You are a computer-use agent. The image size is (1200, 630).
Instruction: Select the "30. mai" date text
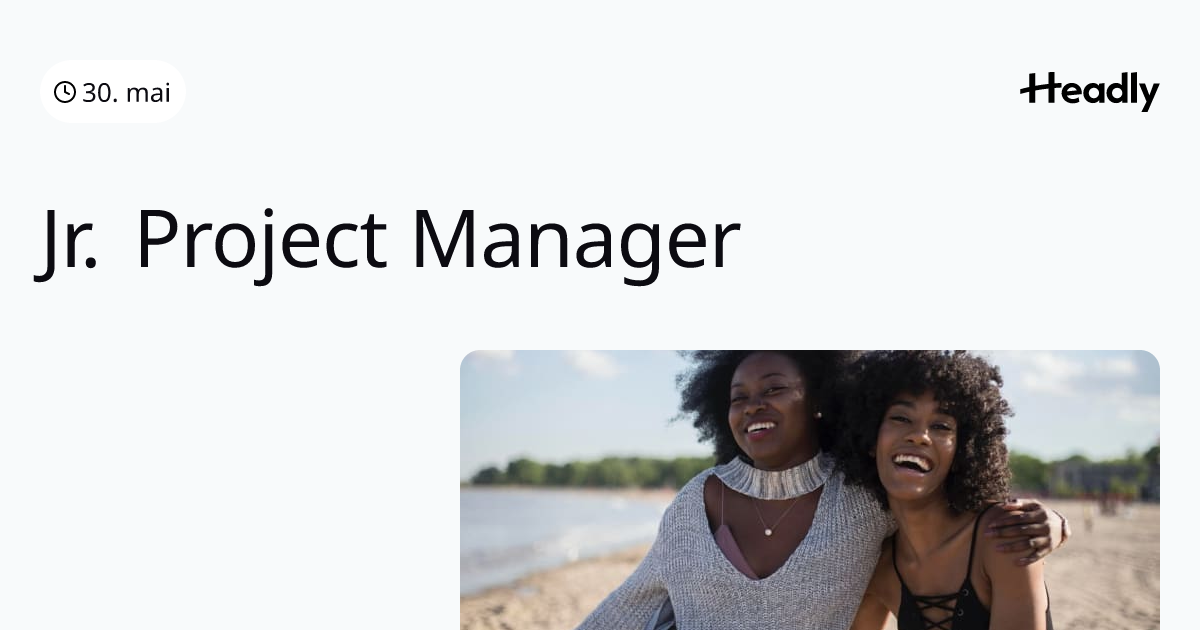126,93
